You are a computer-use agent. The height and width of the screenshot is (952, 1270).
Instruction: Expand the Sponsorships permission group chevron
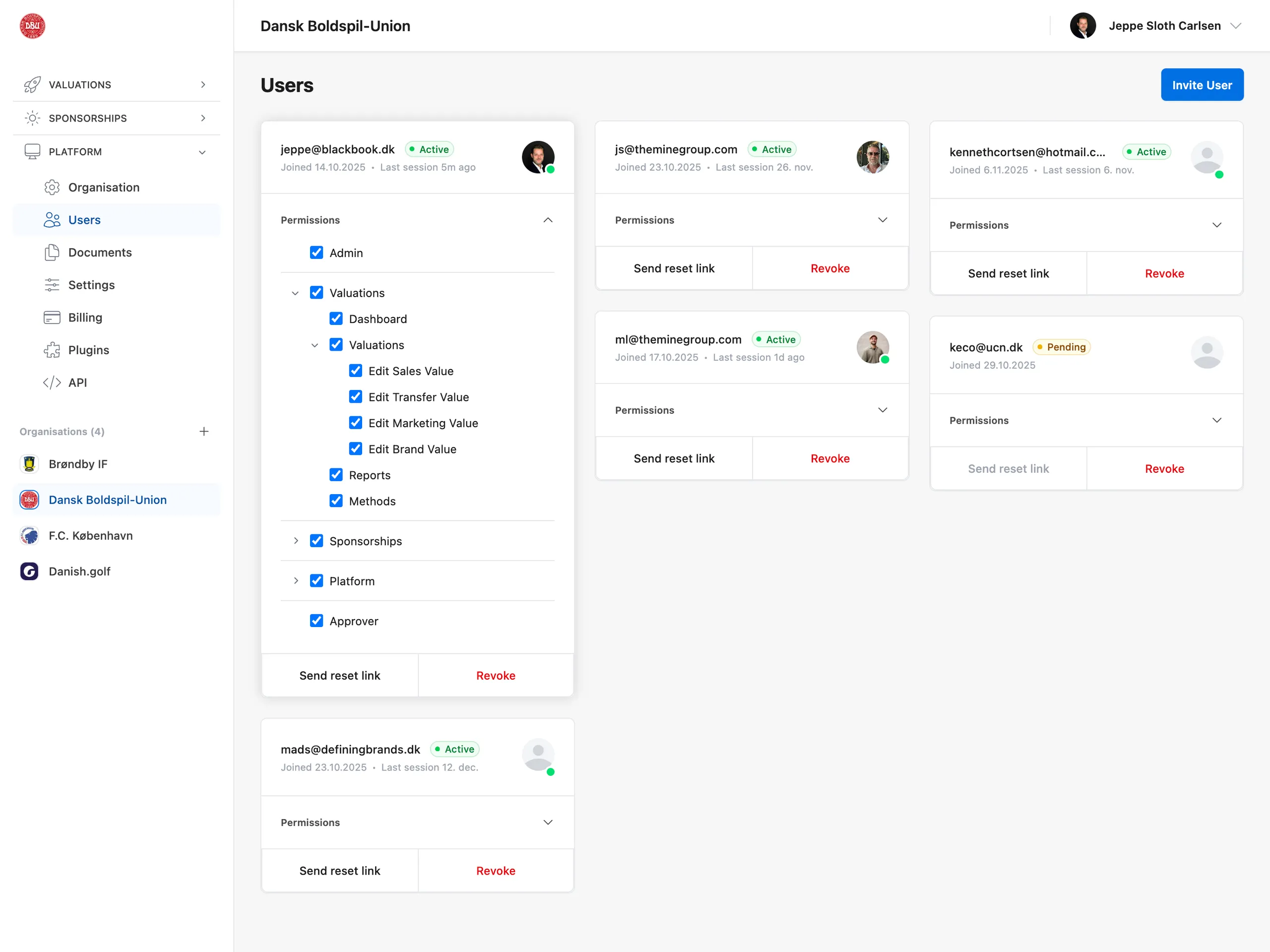[x=296, y=541]
